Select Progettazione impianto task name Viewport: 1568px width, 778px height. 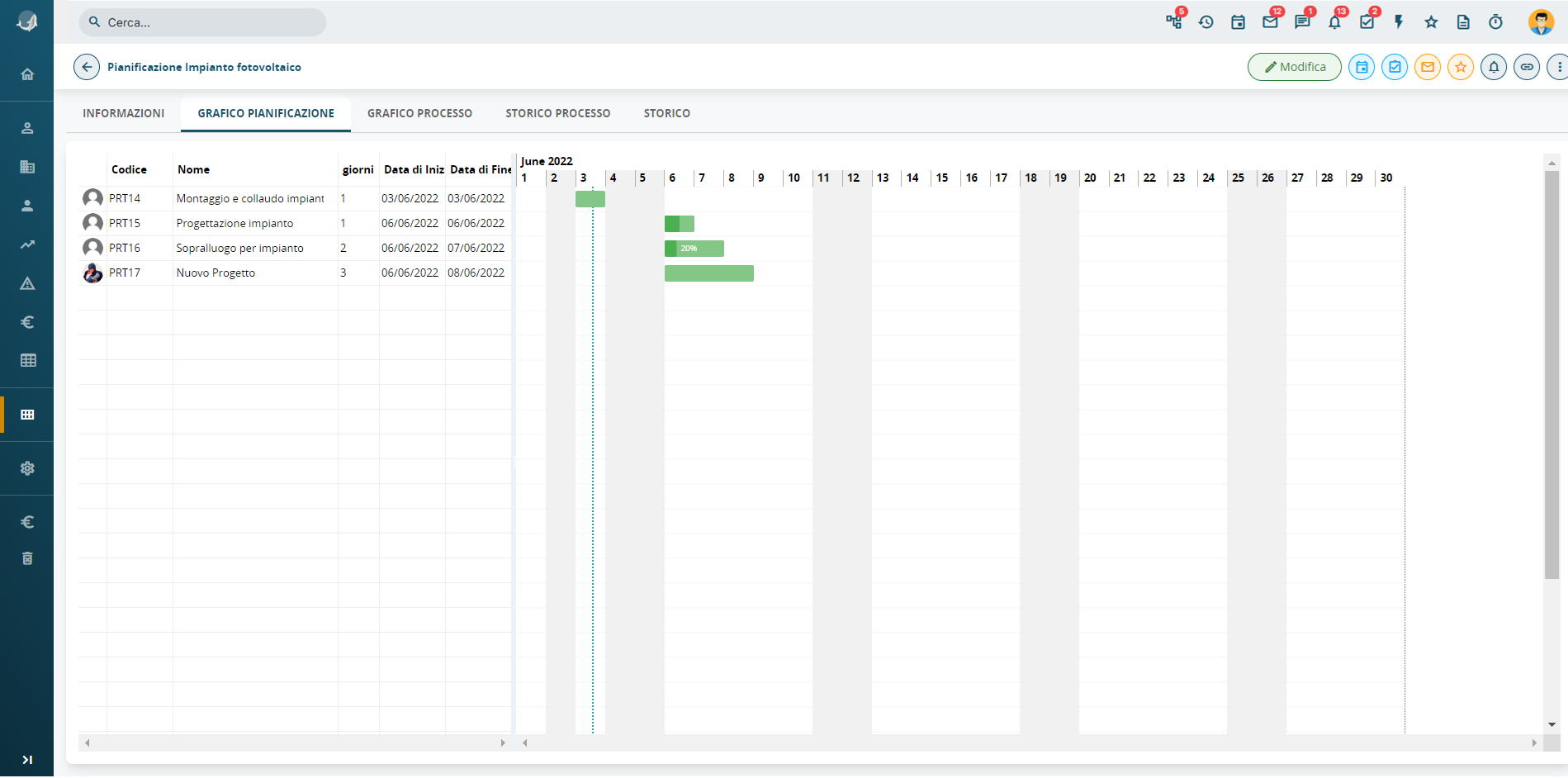(234, 223)
